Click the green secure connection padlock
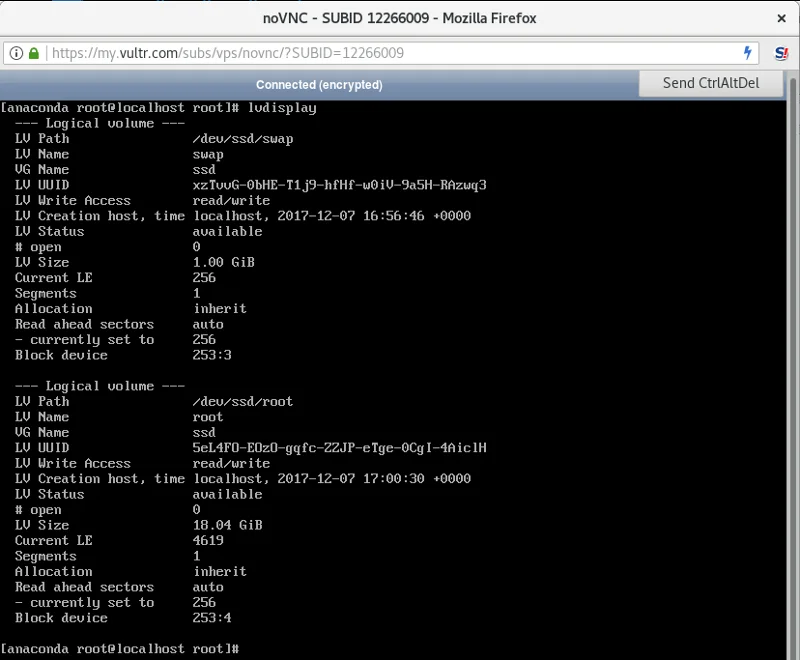Image resolution: width=800 pixels, height=660 pixels. (34, 53)
